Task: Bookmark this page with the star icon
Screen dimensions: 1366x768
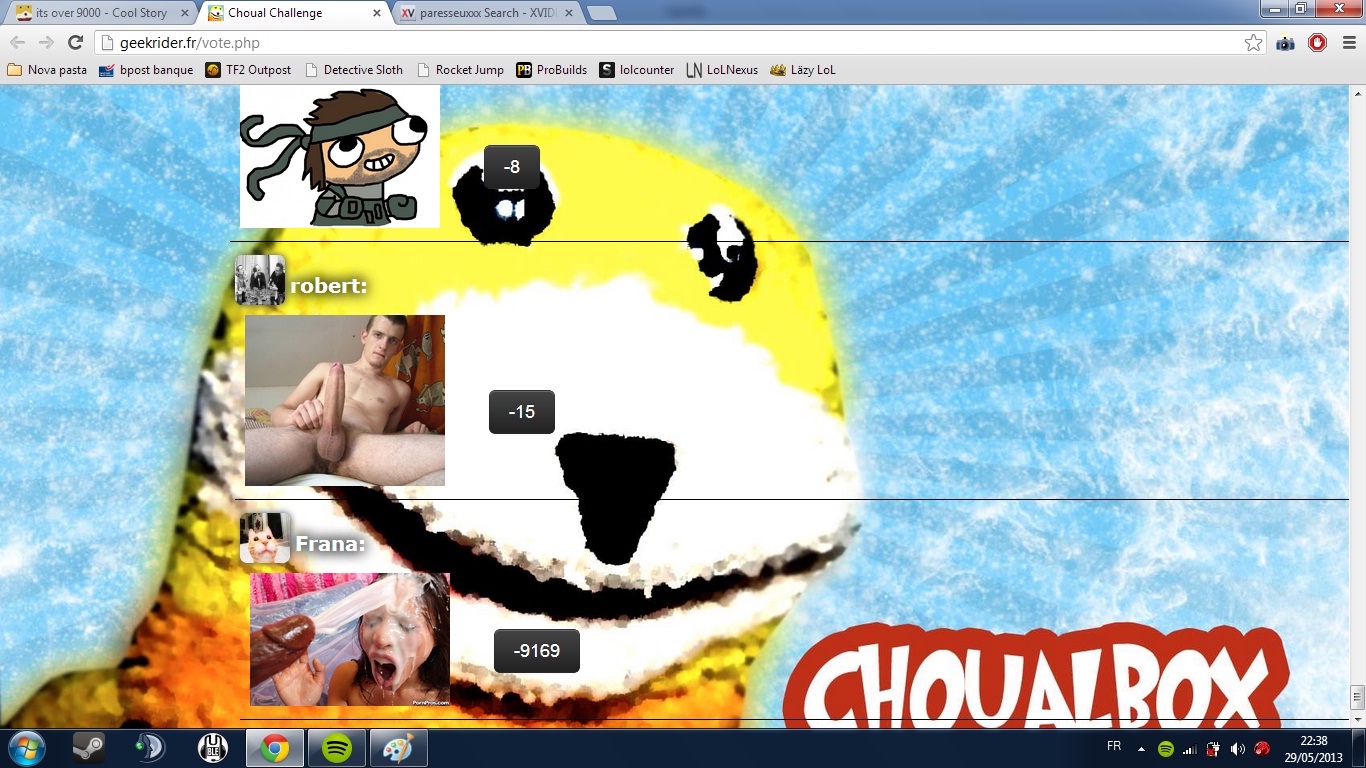Action: 1253,43
